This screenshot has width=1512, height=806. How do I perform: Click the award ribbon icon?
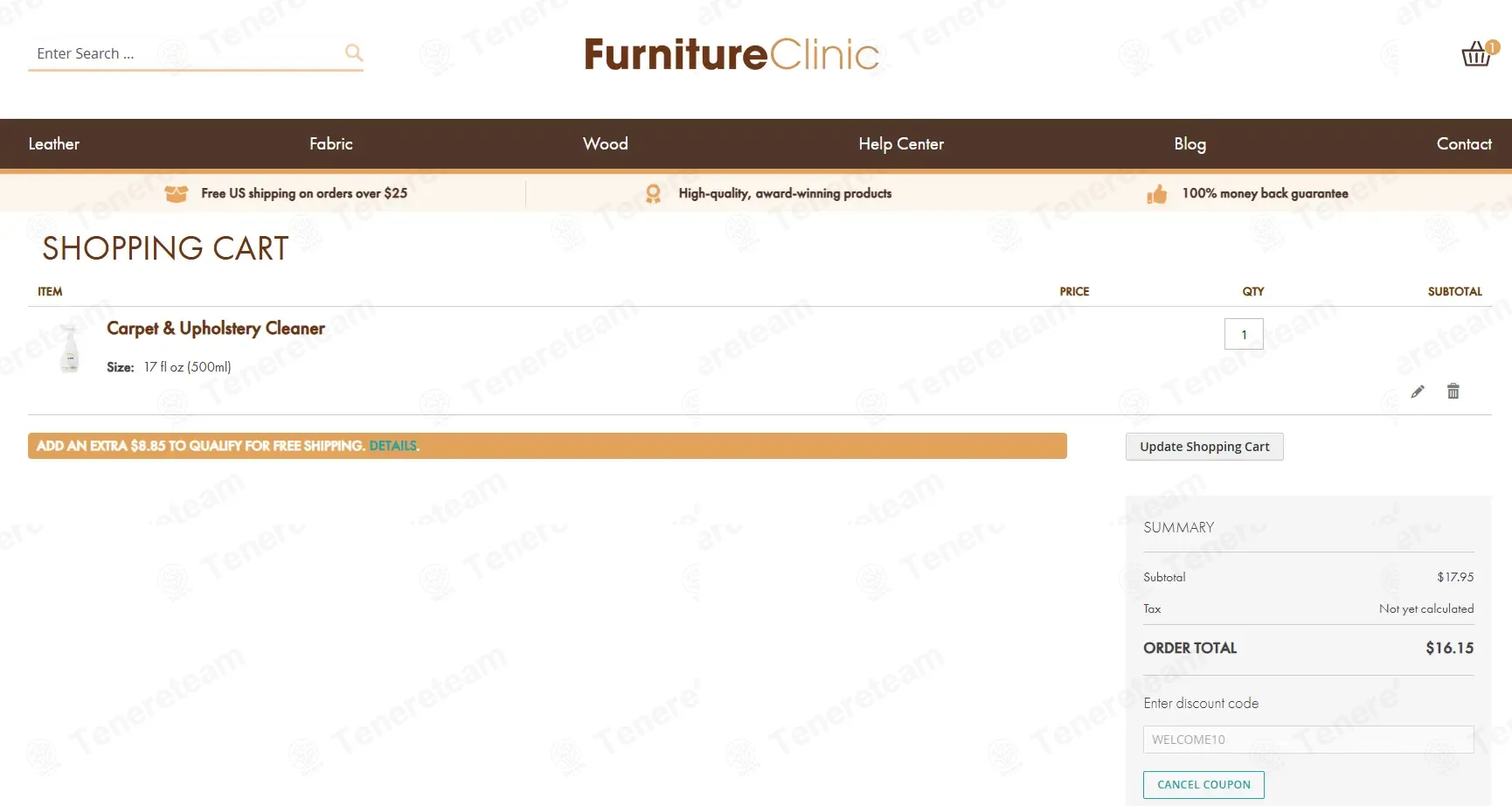coord(653,193)
